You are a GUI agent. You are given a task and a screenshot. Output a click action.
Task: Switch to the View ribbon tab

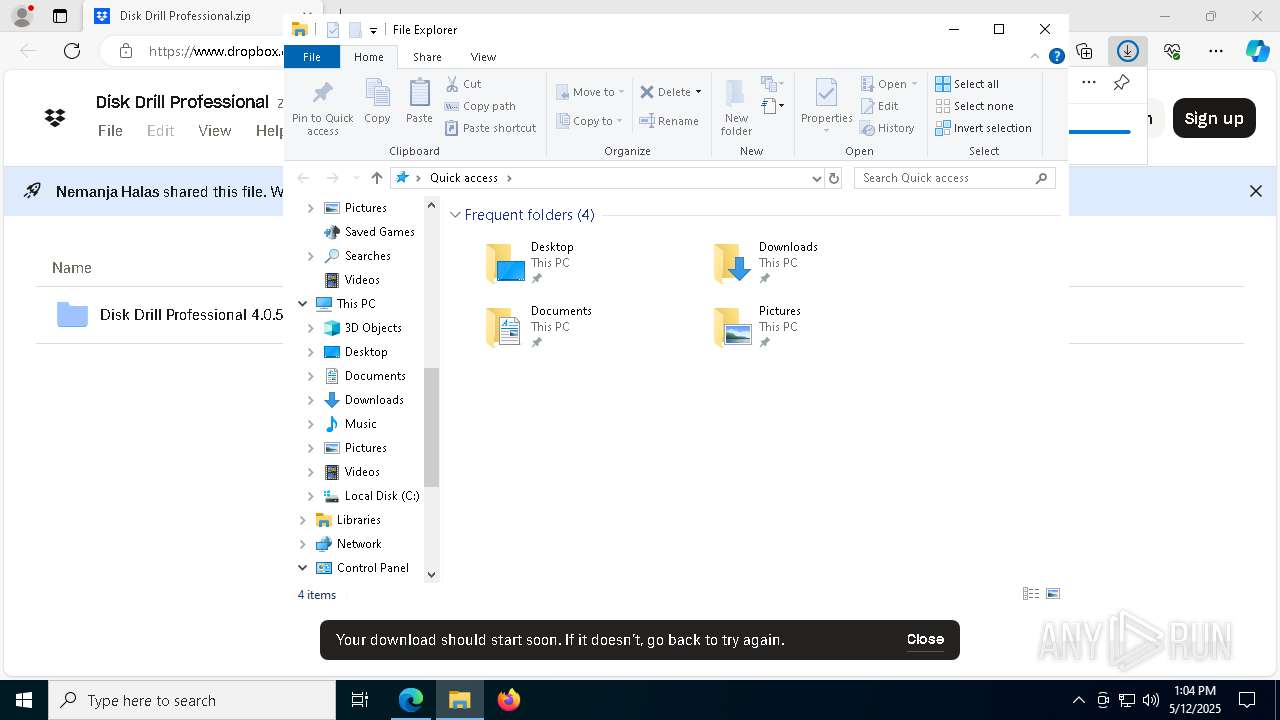click(x=483, y=57)
